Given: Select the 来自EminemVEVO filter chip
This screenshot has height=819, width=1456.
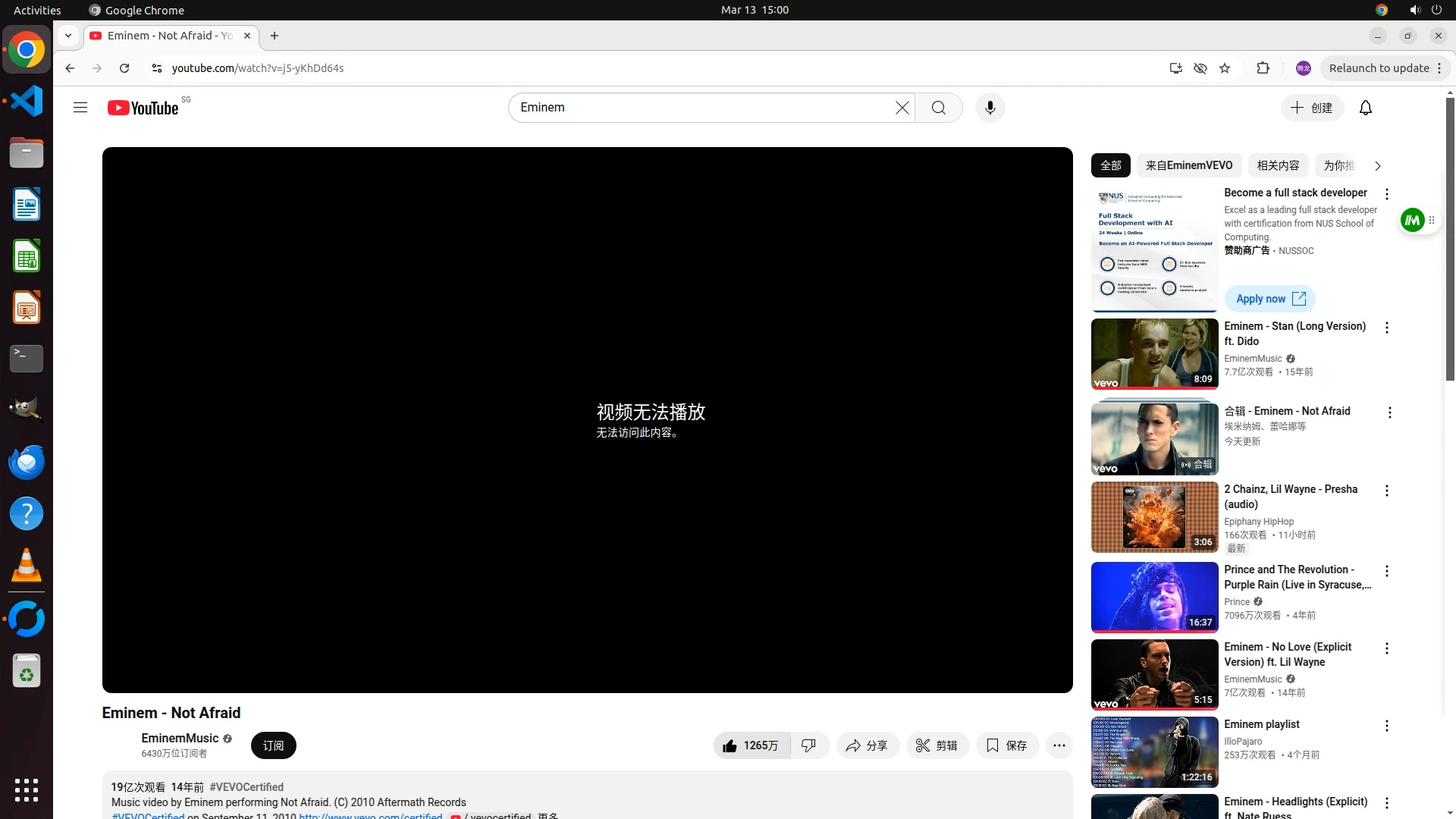Looking at the screenshot, I should (1188, 165).
